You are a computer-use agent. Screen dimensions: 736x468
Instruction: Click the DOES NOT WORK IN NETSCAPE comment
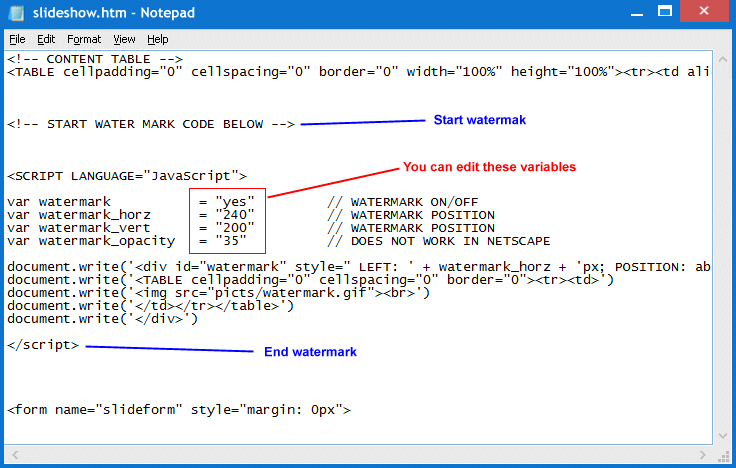[438, 241]
